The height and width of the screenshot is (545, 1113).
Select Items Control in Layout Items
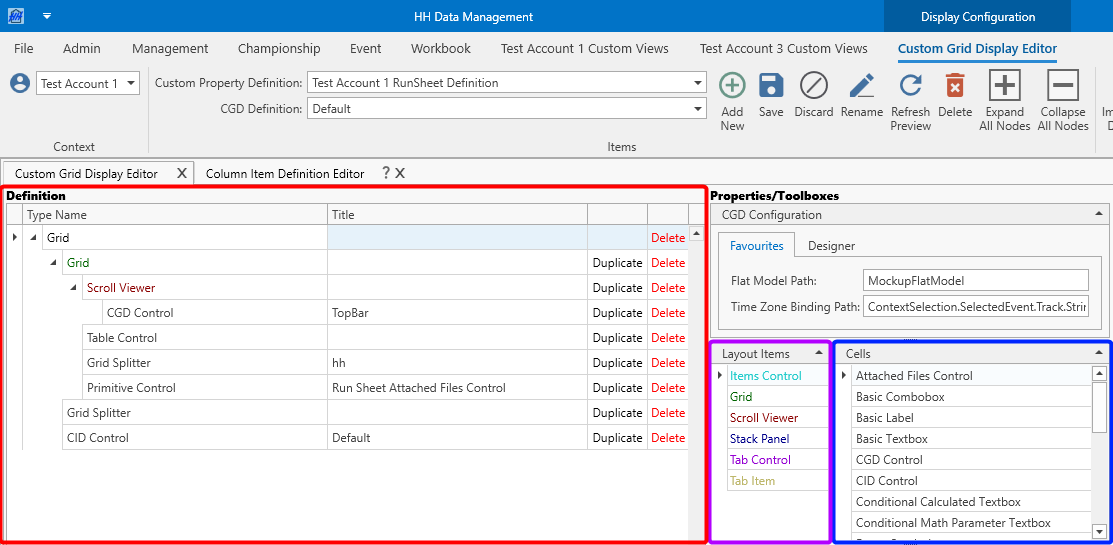(777, 375)
